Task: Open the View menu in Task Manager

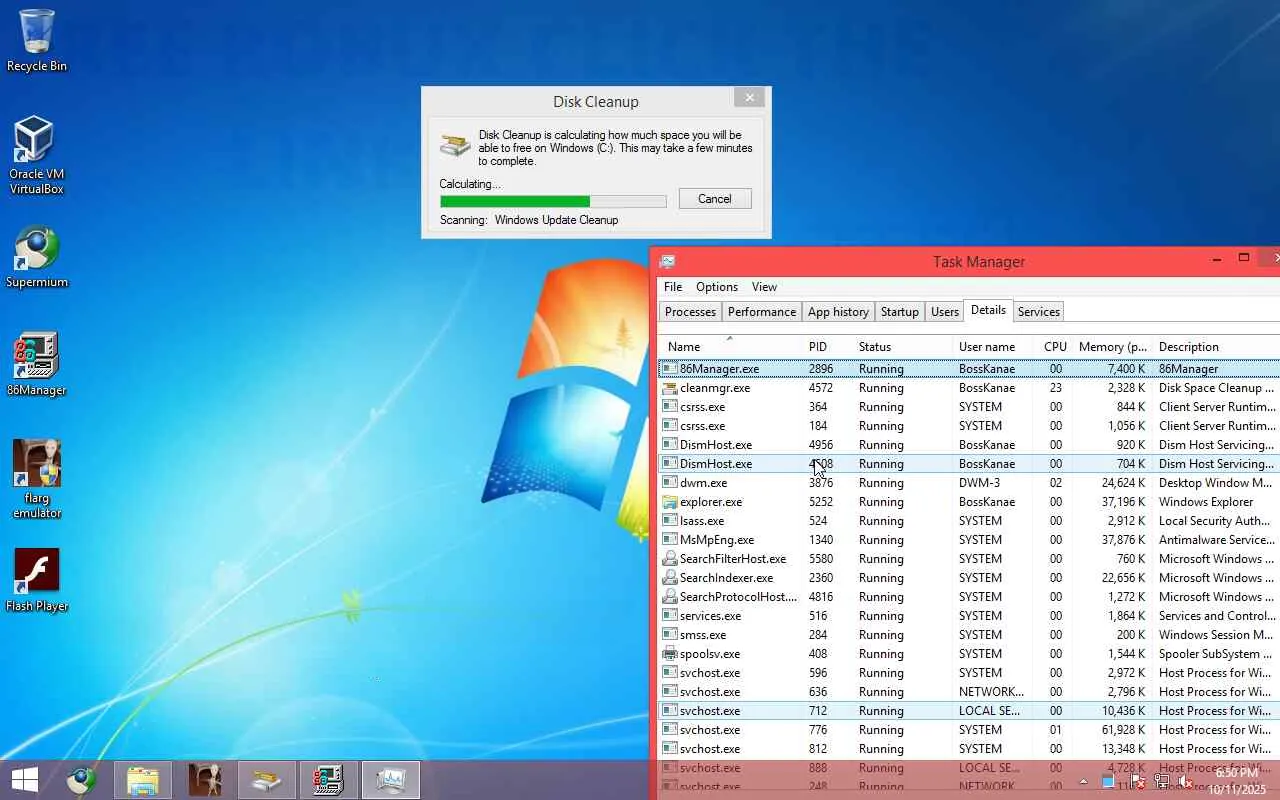Action: (764, 287)
